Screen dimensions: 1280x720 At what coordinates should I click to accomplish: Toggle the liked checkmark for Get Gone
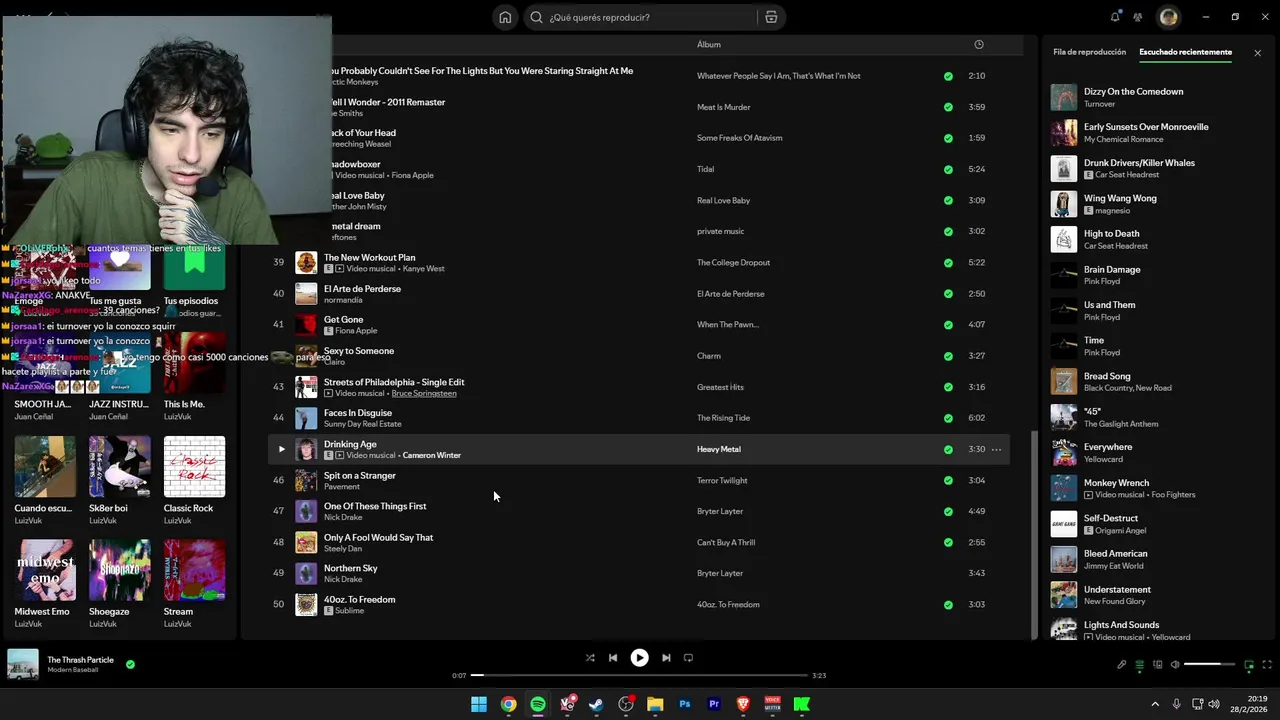point(948,325)
